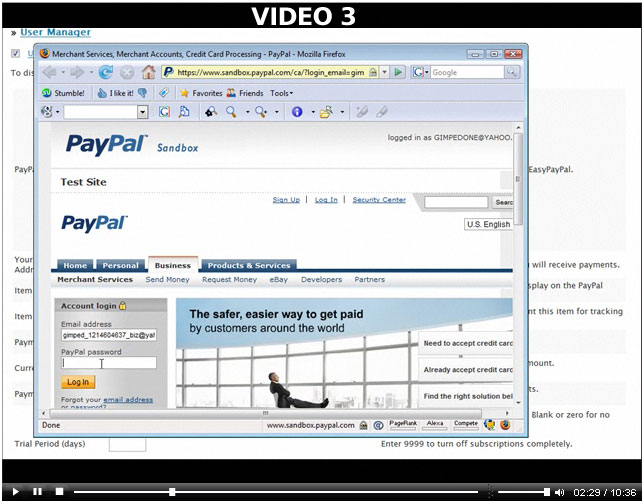Click the Sign Up link

[x=286, y=200]
